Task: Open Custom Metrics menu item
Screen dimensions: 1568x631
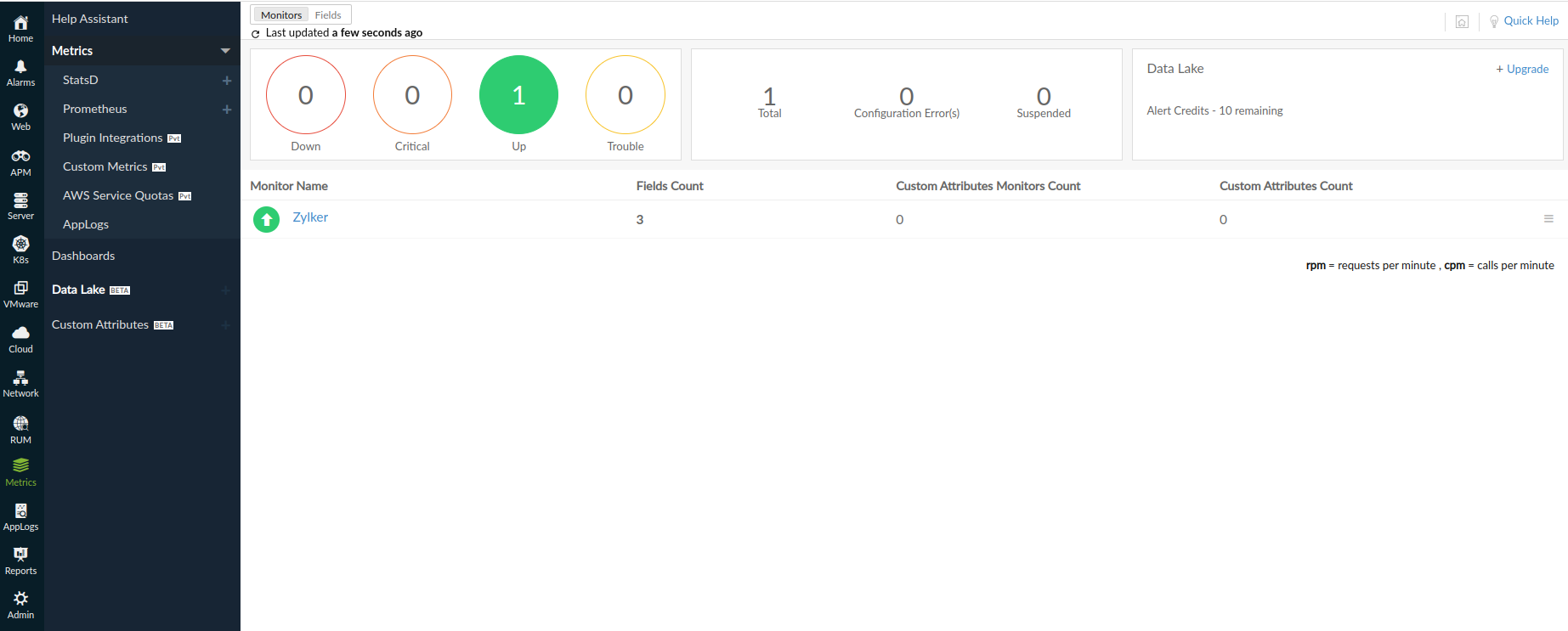Action: click(x=105, y=166)
